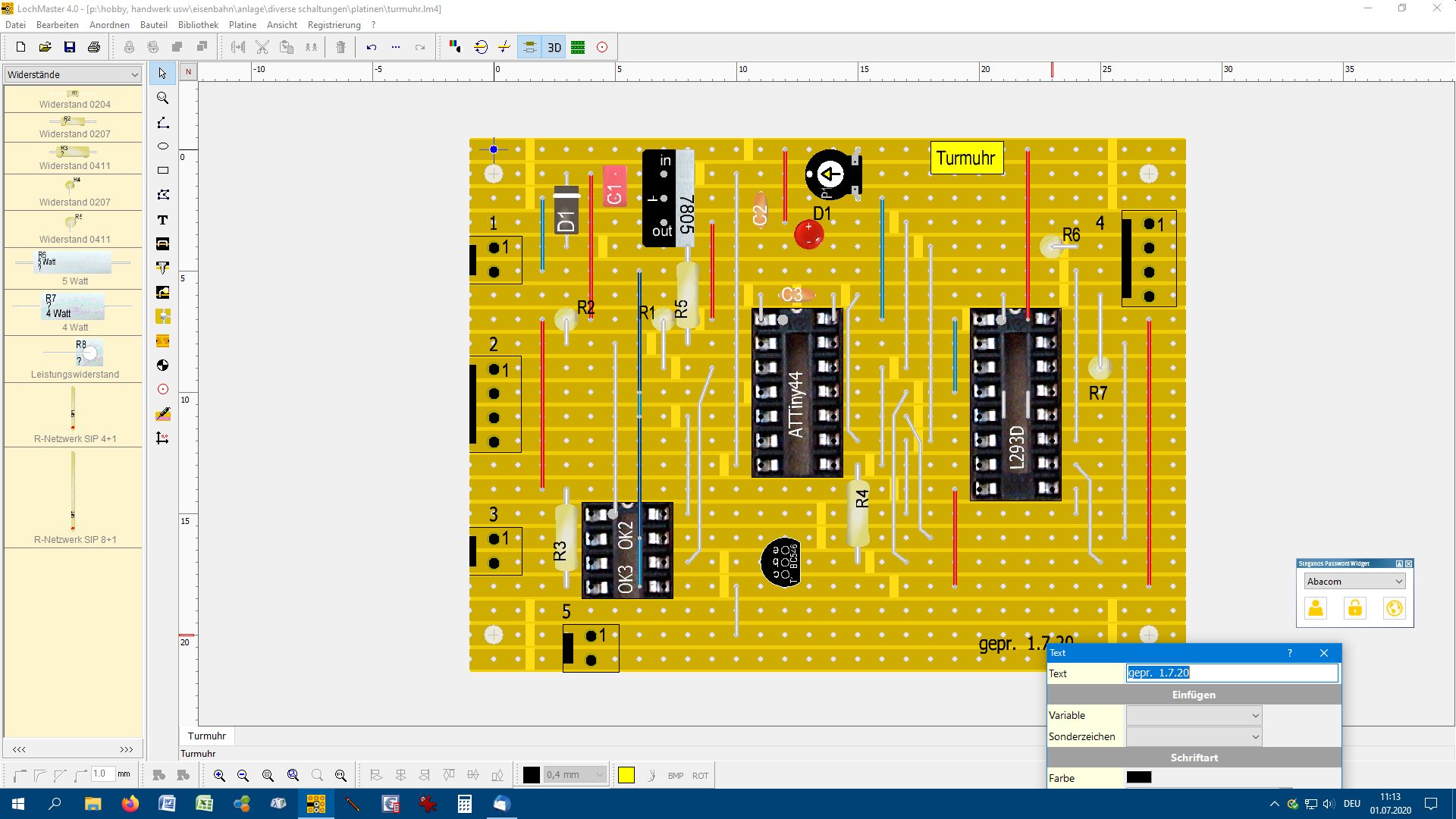The height and width of the screenshot is (819, 1456).
Task: Open the color settings toolbar icon
Action: [455, 47]
